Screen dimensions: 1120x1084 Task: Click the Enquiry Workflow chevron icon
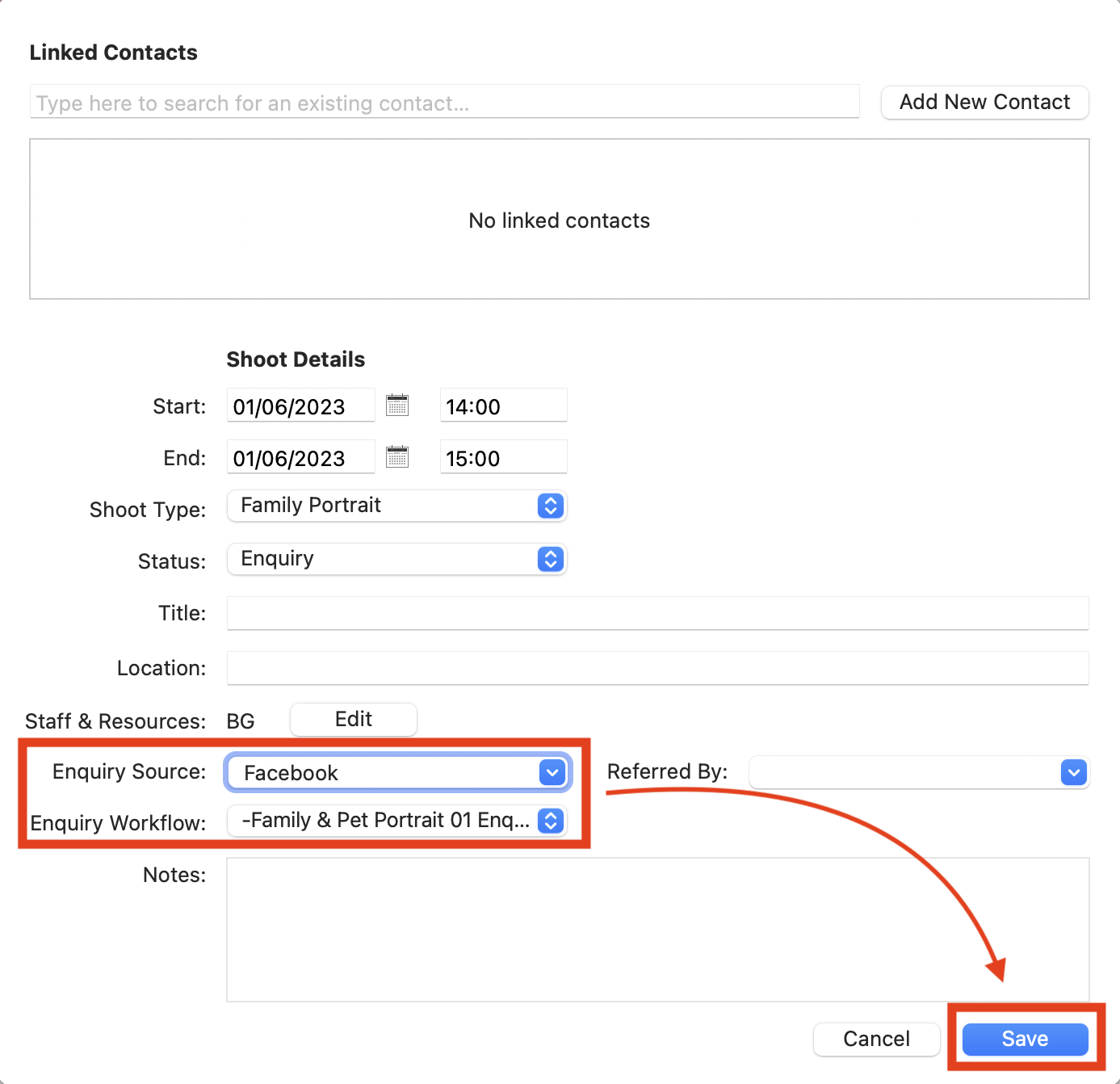[550, 821]
